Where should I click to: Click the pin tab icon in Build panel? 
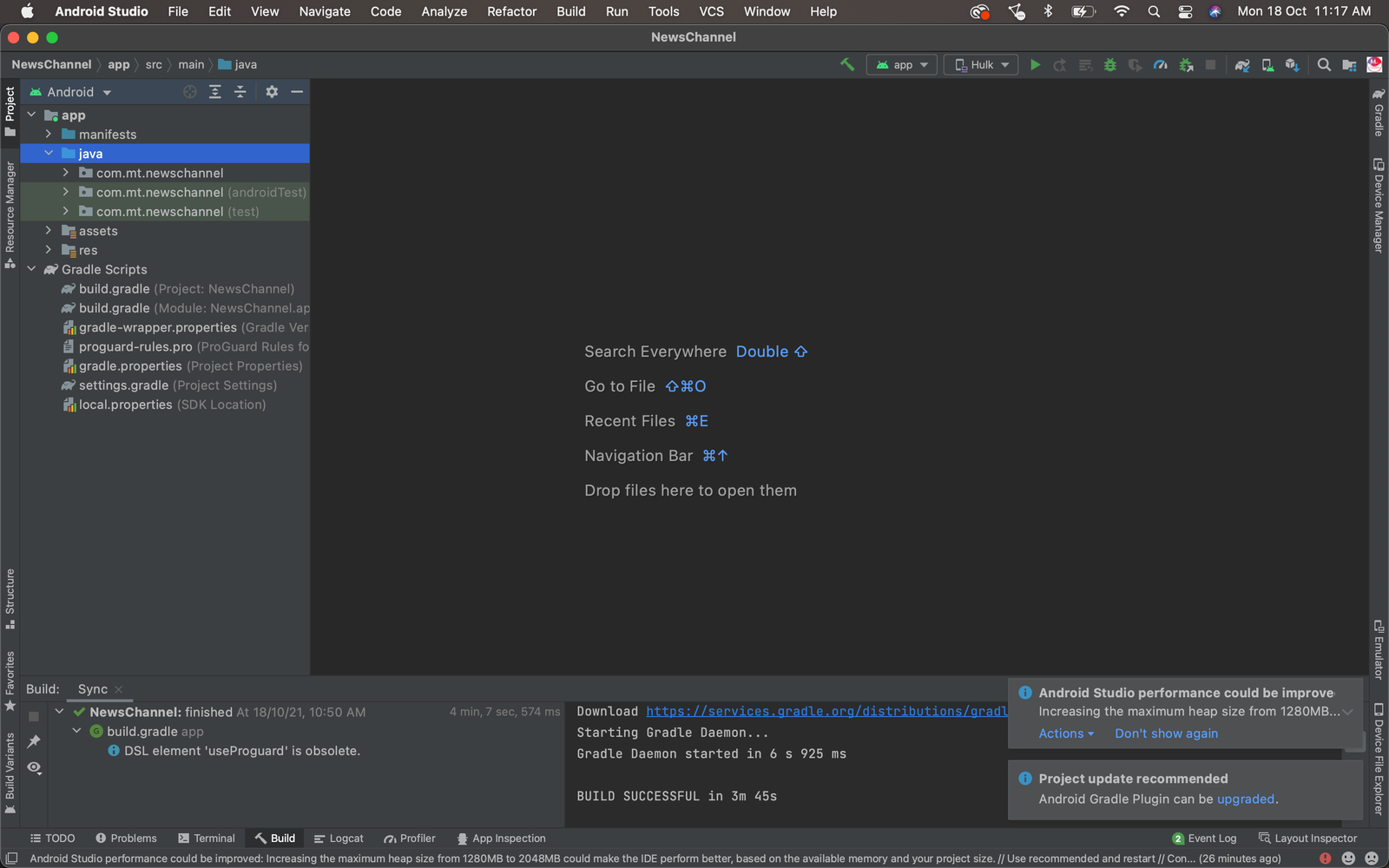coord(34,741)
